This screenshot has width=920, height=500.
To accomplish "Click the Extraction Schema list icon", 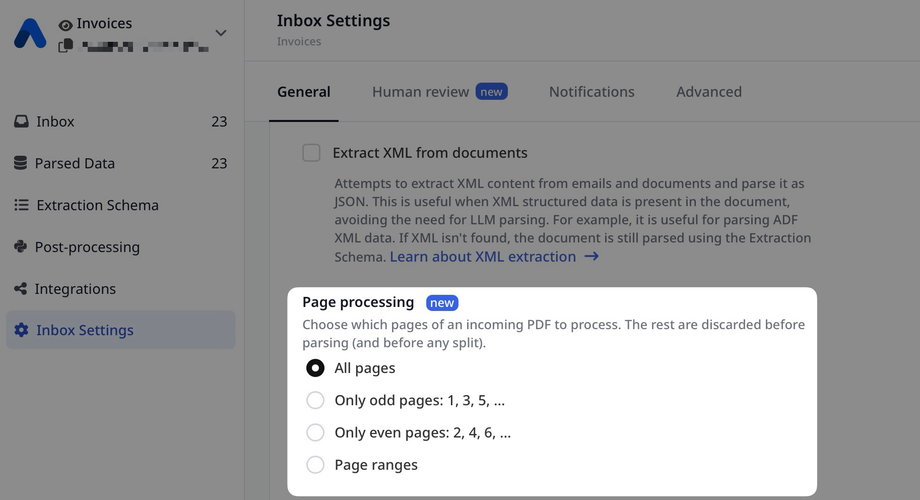I will 21,205.
